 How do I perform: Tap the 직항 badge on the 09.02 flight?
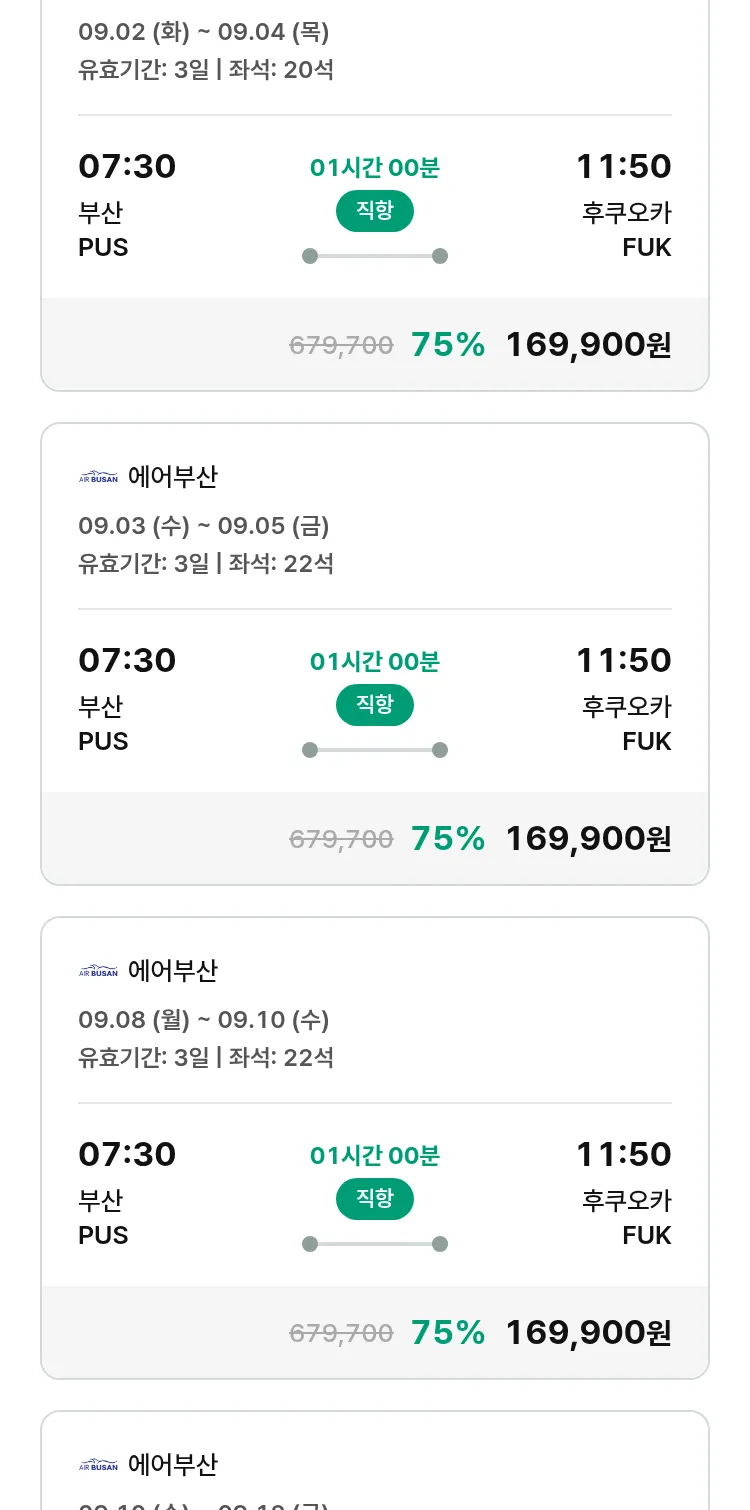(x=375, y=211)
